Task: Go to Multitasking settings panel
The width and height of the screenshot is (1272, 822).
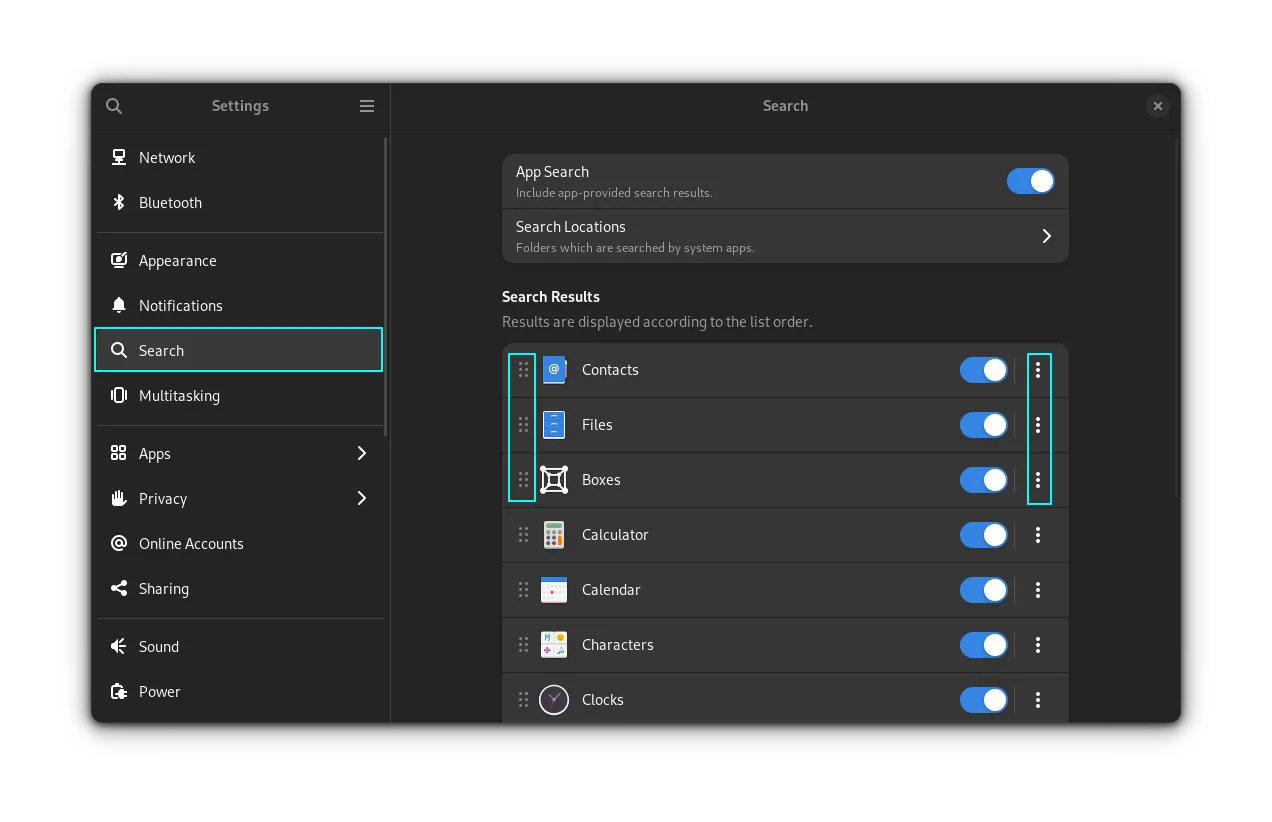Action: pyautogui.click(x=179, y=396)
